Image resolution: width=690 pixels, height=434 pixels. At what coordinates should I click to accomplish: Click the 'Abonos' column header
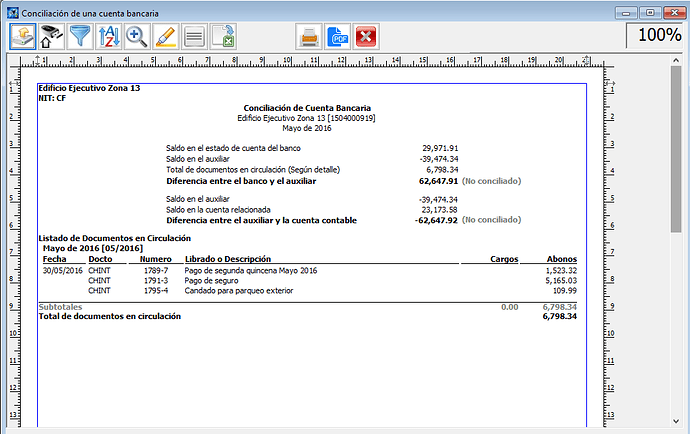pos(562,258)
